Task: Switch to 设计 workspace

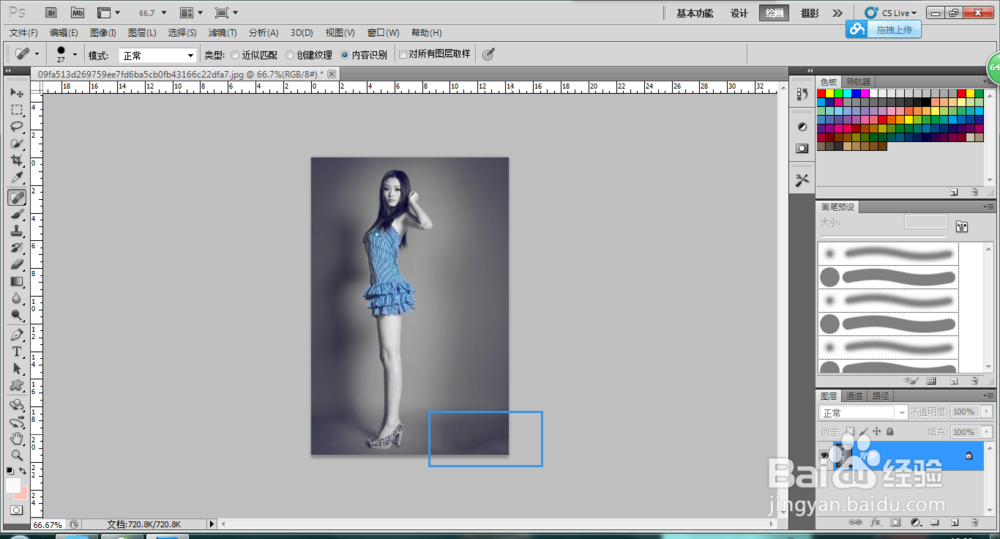Action: click(739, 13)
